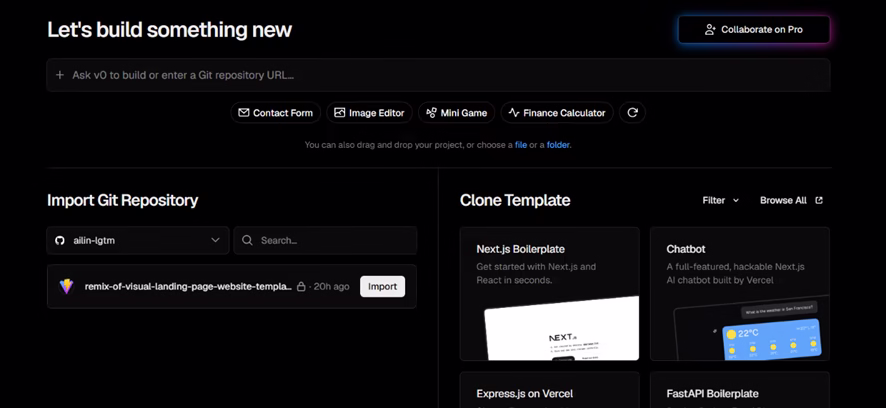Click the plus icon in the prompt box
This screenshot has height=408, width=886.
point(60,75)
